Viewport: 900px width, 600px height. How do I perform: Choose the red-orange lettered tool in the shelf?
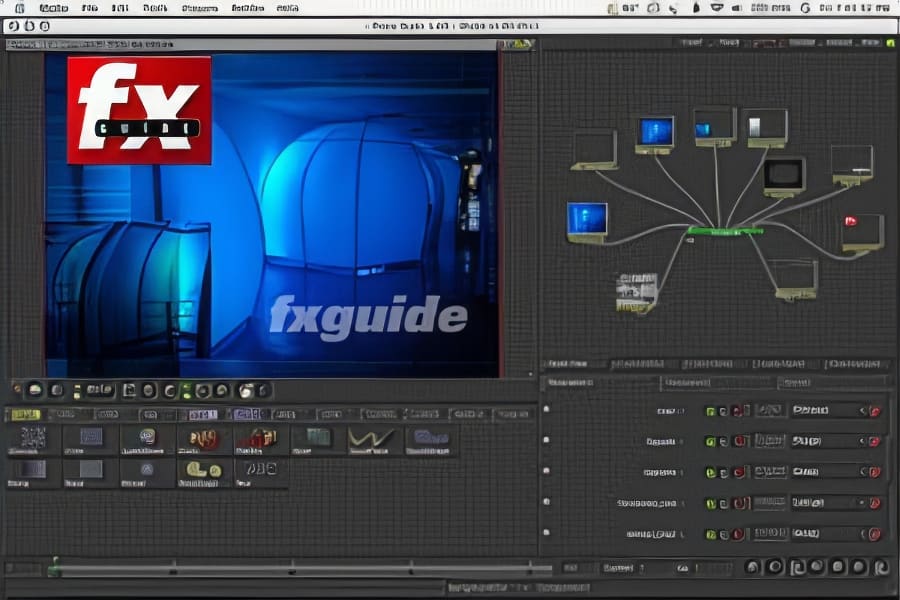(x=204, y=439)
